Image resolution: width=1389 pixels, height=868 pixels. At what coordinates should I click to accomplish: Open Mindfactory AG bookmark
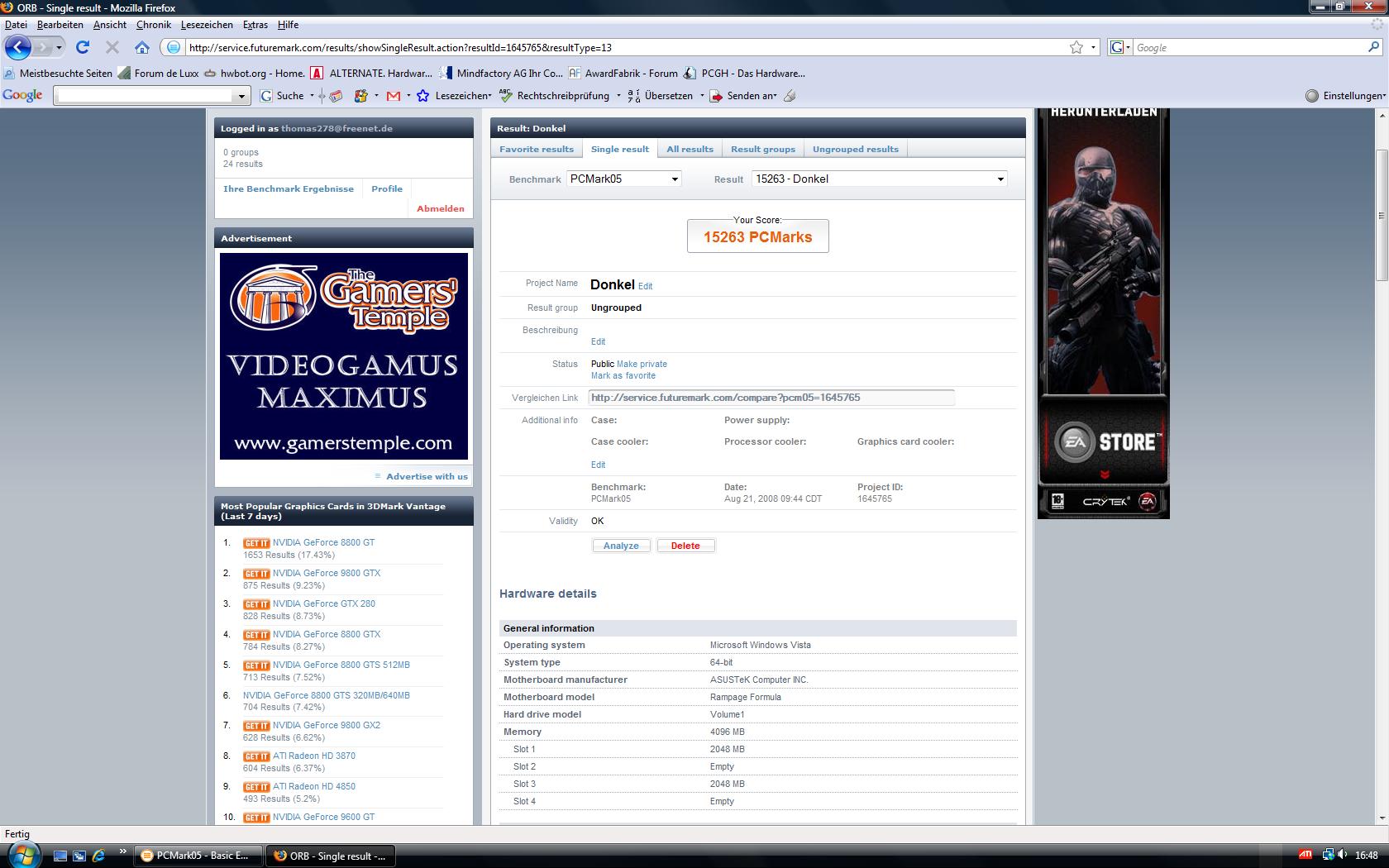(502, 73)
